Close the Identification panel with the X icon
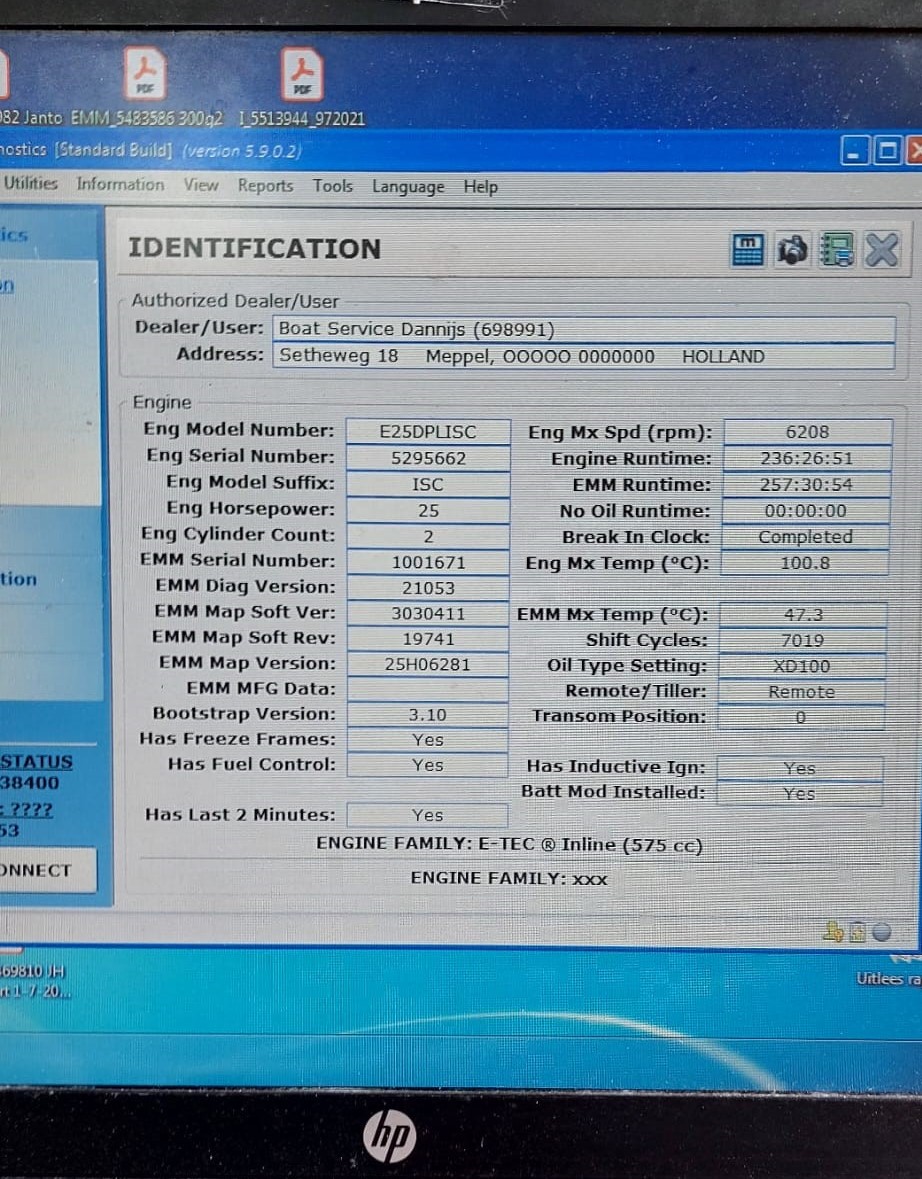Viewport: 922px width, 1179px height. click(x=881, y=250)
